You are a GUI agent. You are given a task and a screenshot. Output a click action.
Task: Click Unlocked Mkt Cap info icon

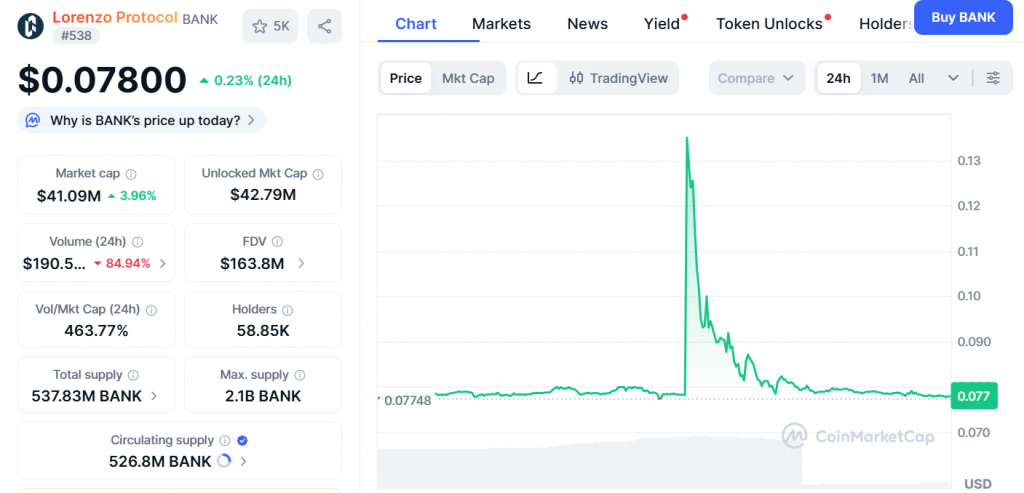318,174
